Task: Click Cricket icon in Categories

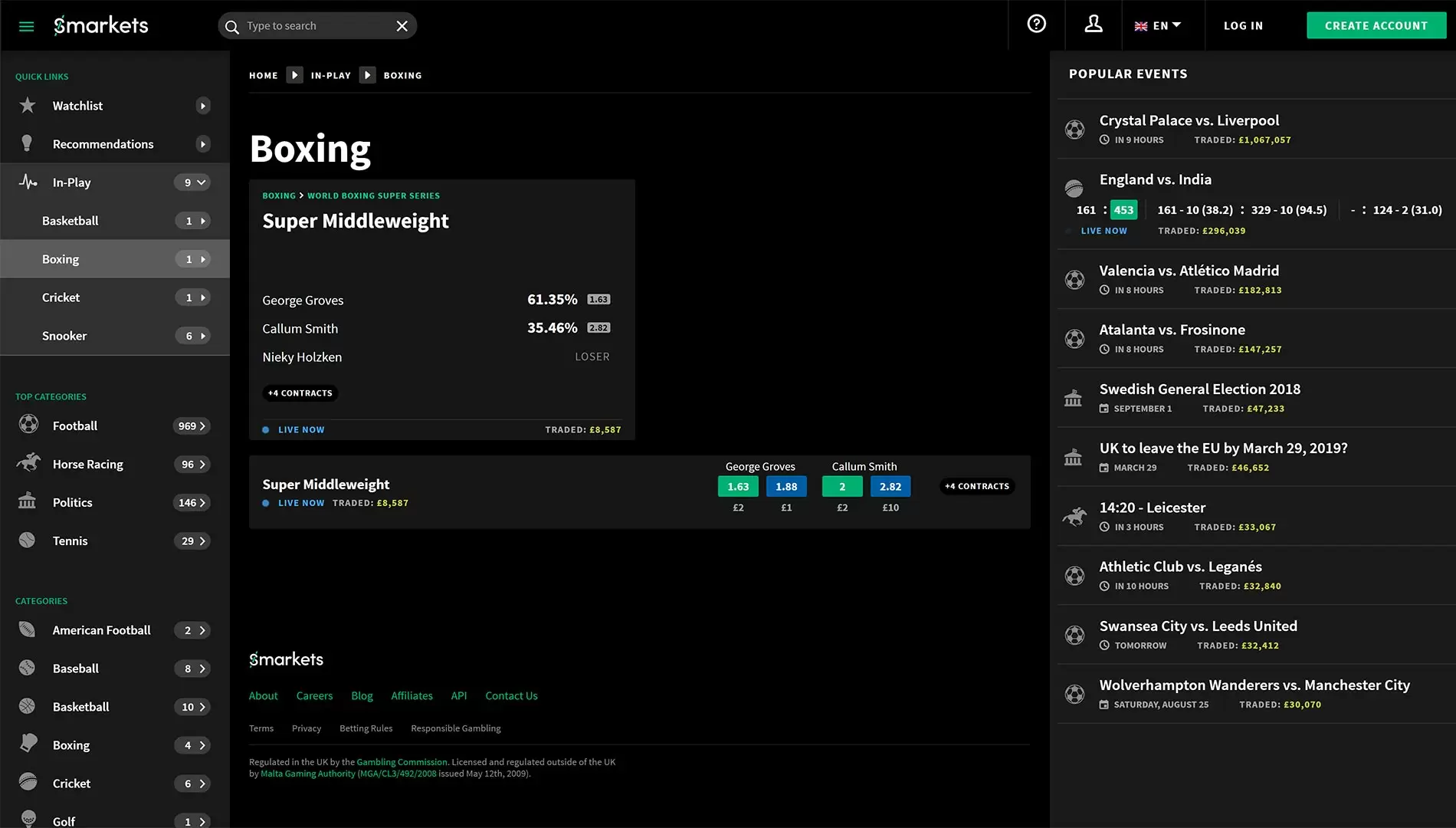Action: tap(28, 781)
